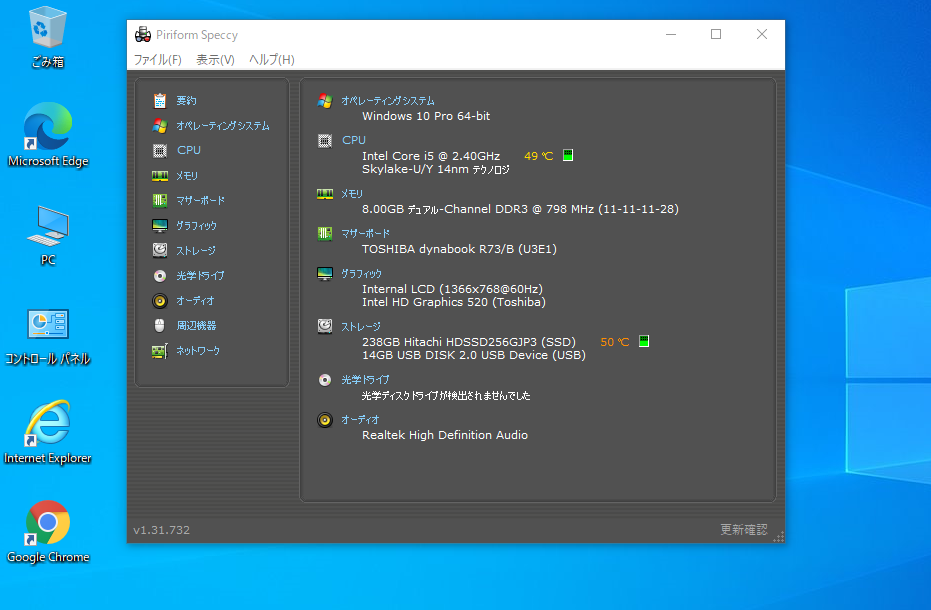Open the 光学ドライブ heading link in summary
This screenshot has width=931, height=610.
pyautogui.click(x=365, y=380)
